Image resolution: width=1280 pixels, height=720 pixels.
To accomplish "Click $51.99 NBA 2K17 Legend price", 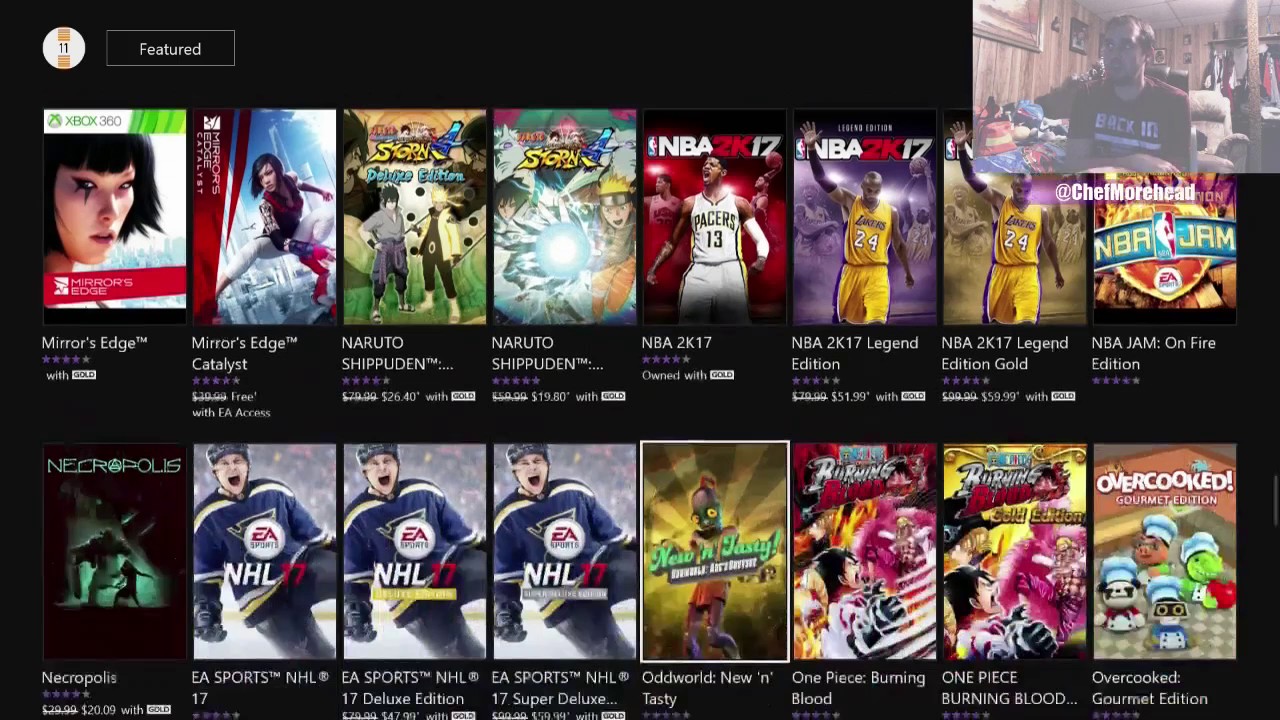I will click(x=851, y=396).
